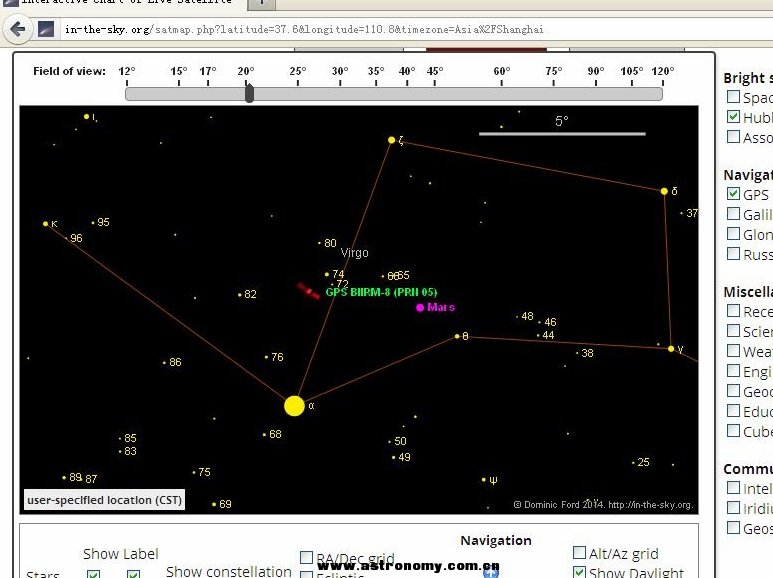Enable the Geodetic checkbox

pos(734,391)
